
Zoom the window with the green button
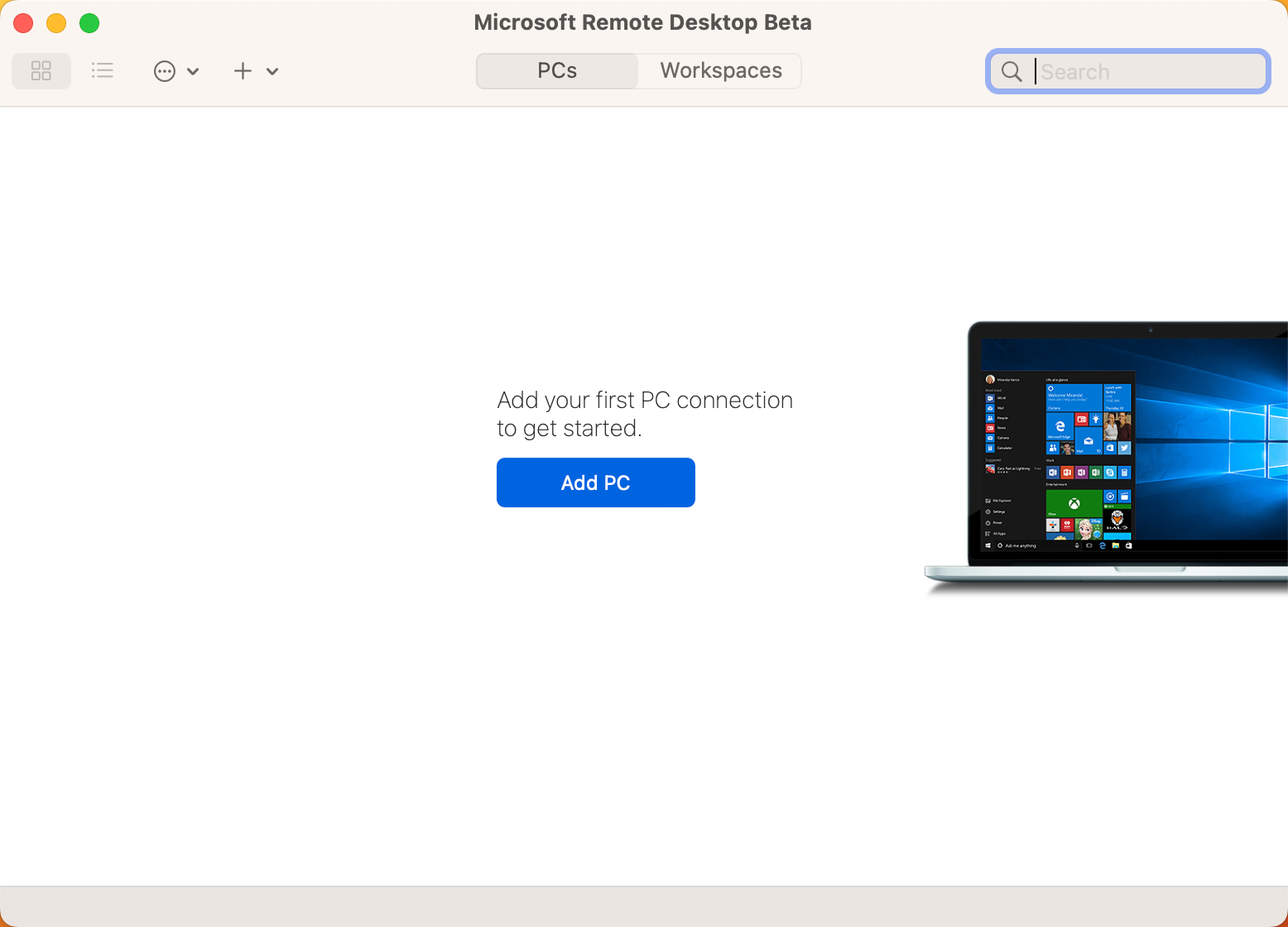pos(89,23)
